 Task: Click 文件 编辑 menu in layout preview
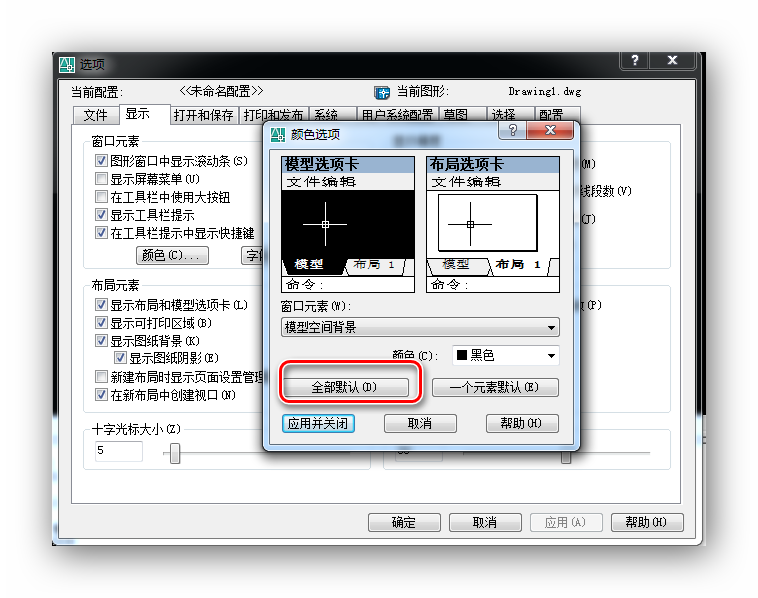coord(493,182)
